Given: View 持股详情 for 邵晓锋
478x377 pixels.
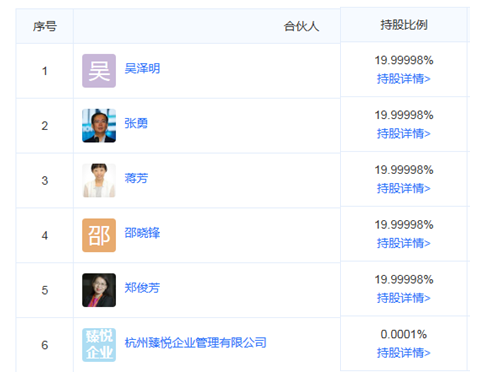Looking at the screenshot, I should click(404, 243).
